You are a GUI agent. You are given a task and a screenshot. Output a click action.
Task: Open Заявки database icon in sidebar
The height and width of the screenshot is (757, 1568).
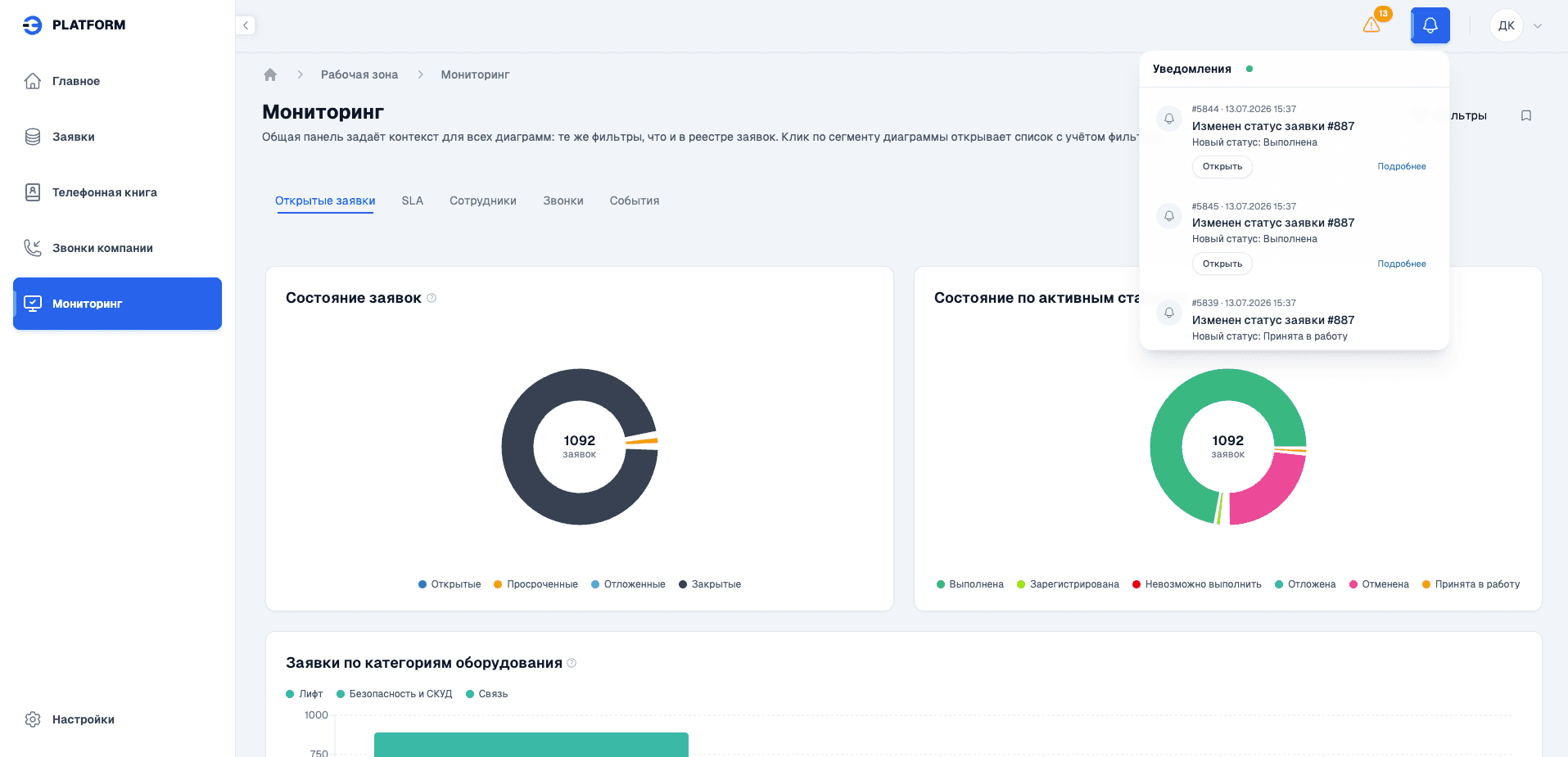tap(33, 137)
